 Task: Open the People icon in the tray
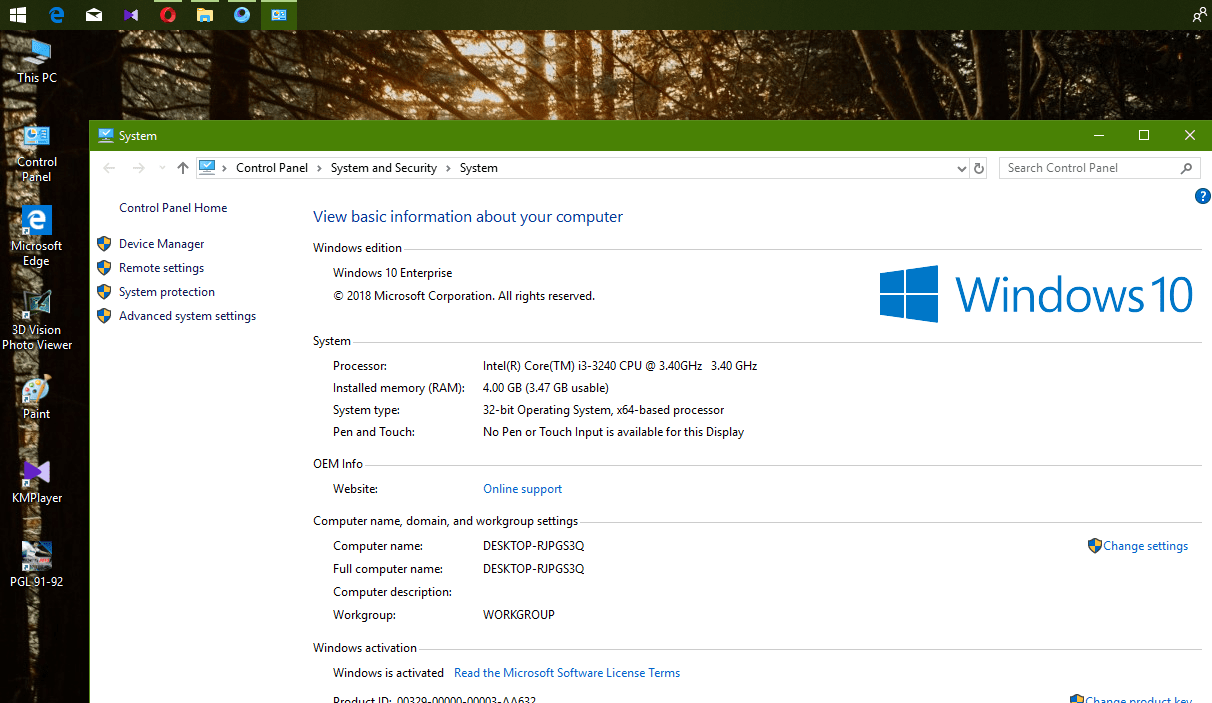coord(1198,15)
